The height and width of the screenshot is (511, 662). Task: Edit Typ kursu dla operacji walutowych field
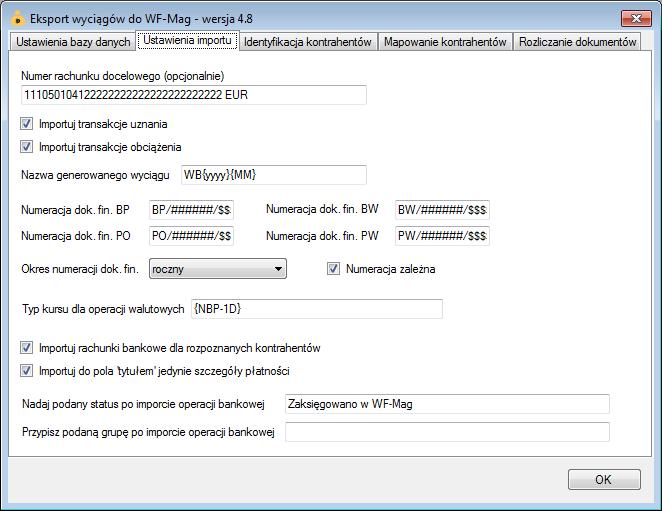coord(317,309)
